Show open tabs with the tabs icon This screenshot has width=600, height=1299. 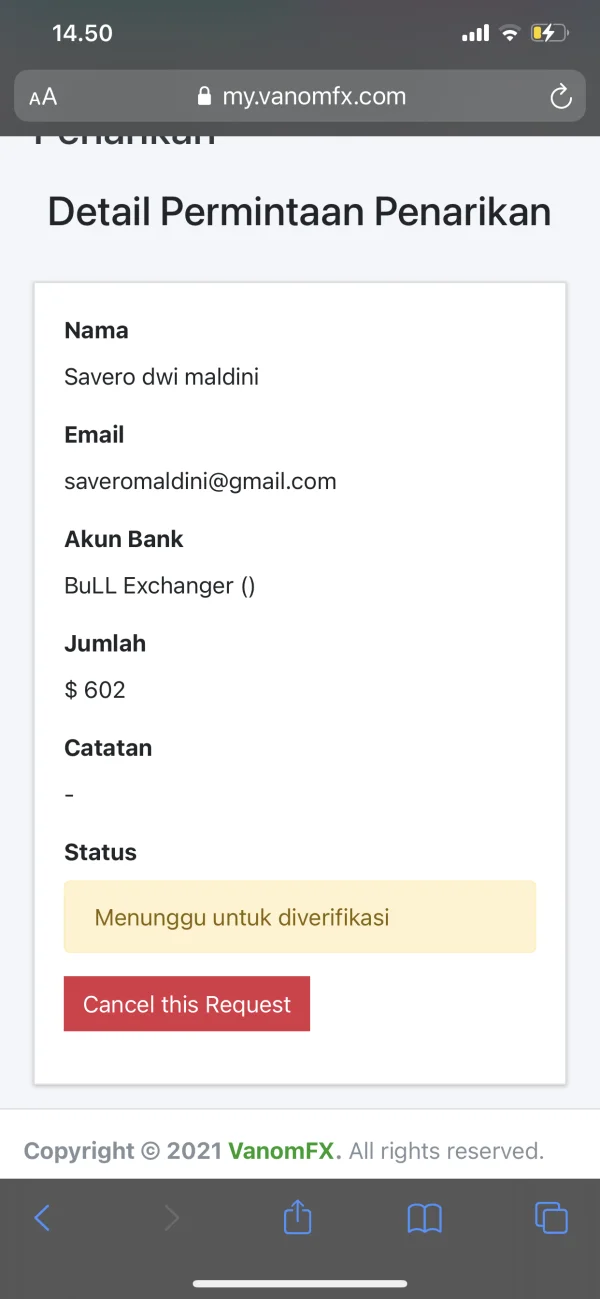(x=551, y=1217)
